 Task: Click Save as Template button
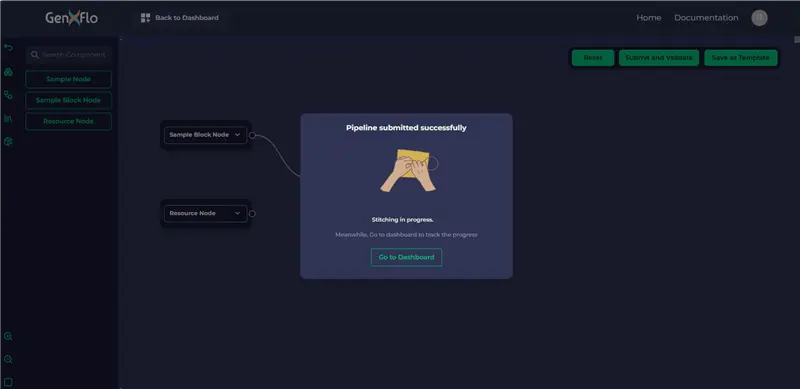pos(741,58)
